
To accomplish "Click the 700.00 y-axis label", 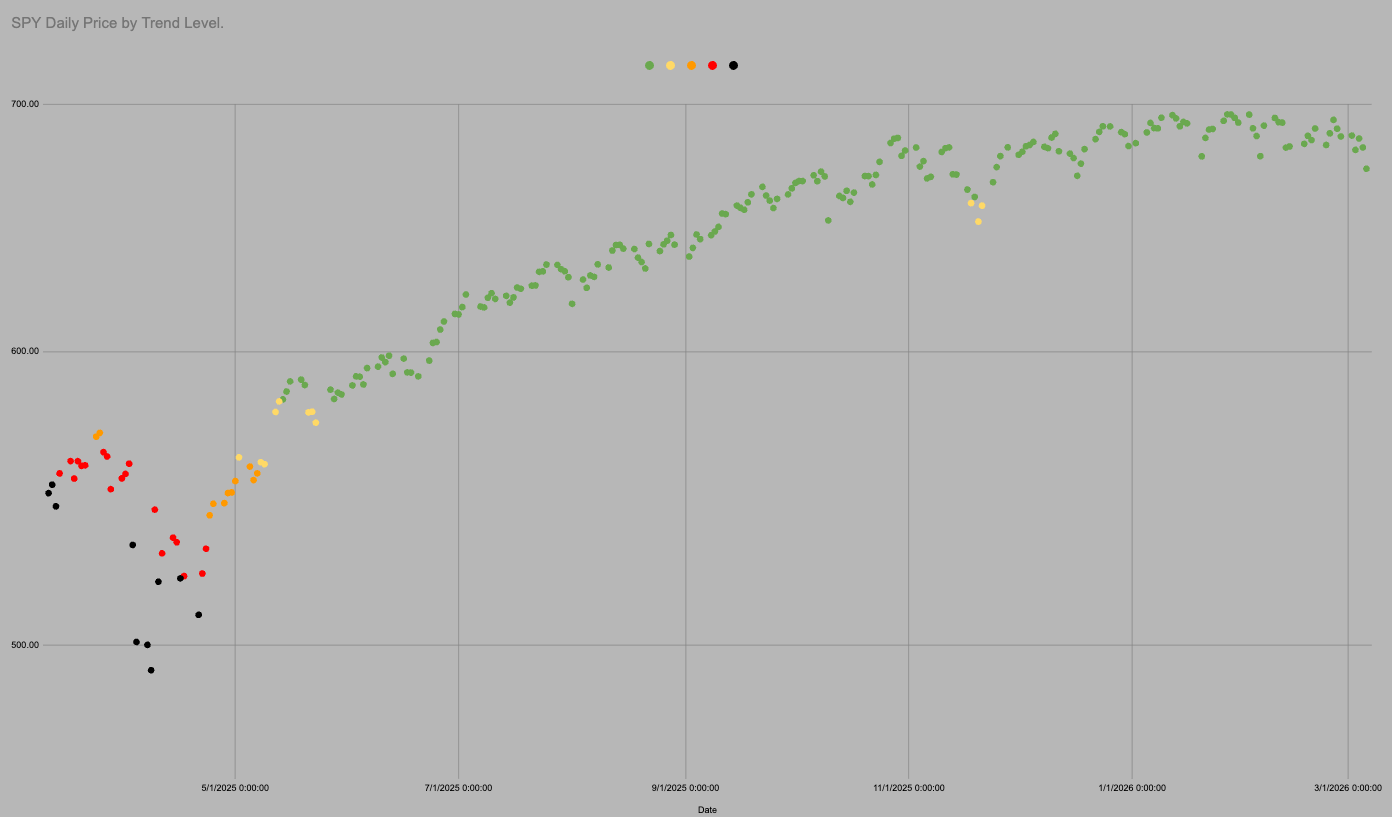I will (x=25, y=104).
